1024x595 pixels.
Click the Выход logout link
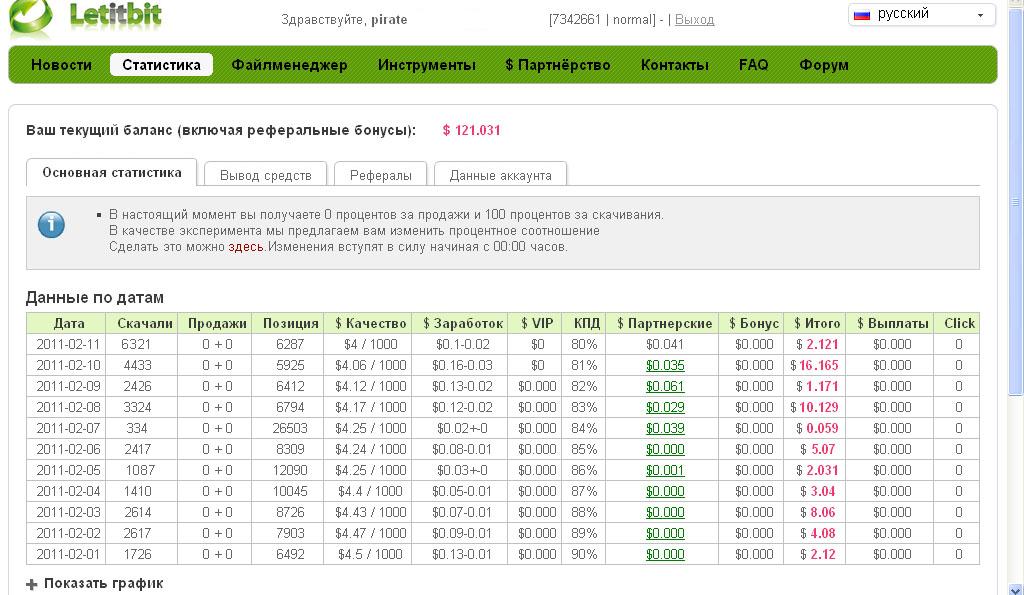click(x=694, y=19)
